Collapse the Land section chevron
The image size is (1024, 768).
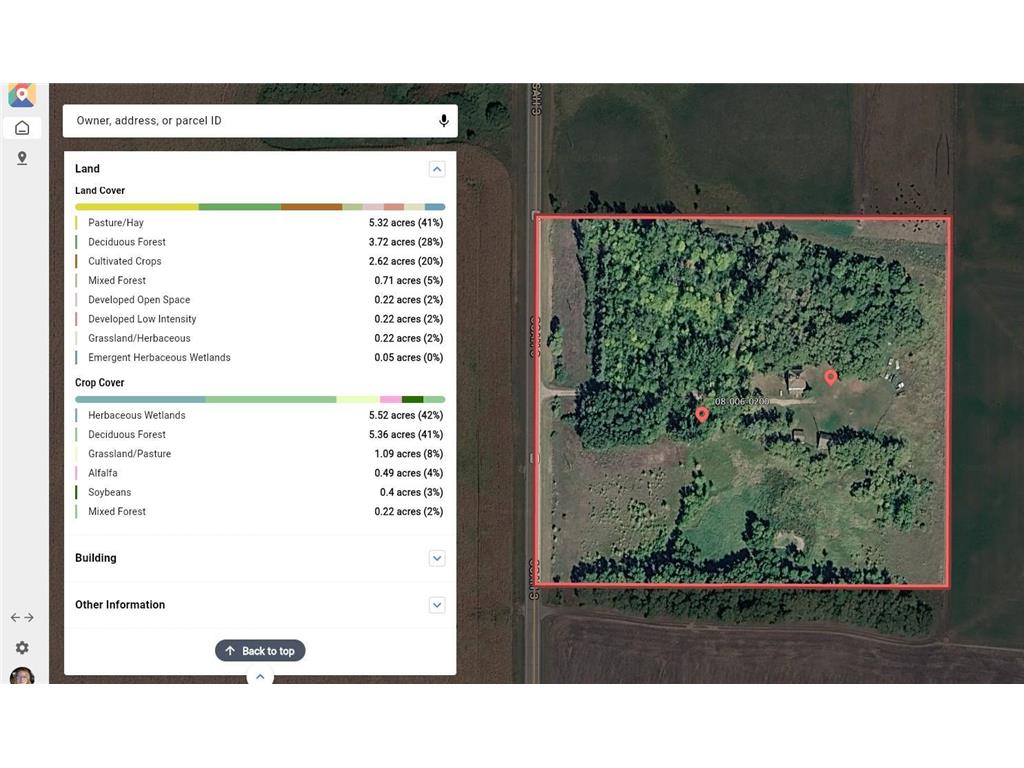tap(437, 169)
